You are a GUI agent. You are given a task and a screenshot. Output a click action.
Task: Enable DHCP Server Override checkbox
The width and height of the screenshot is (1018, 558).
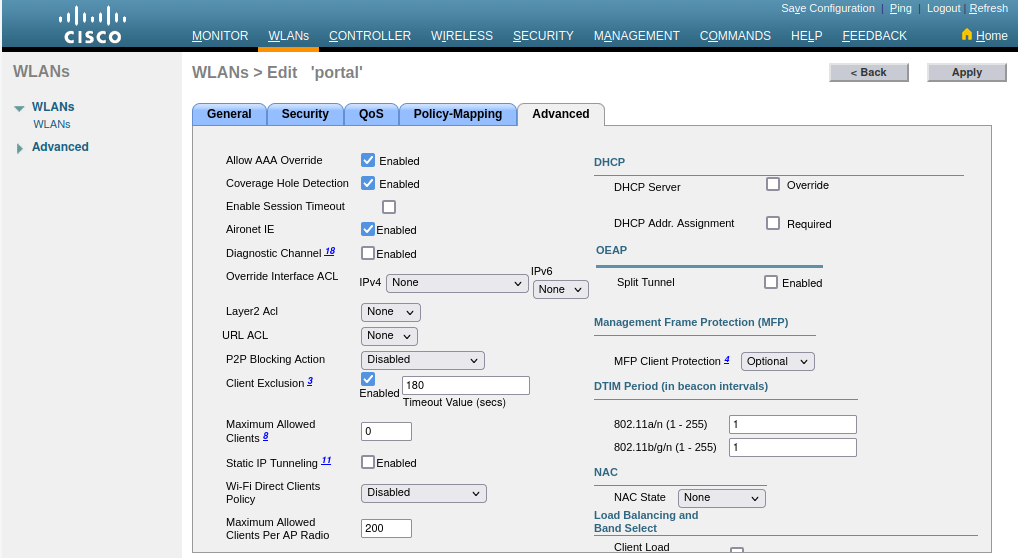tap(773, 184)
